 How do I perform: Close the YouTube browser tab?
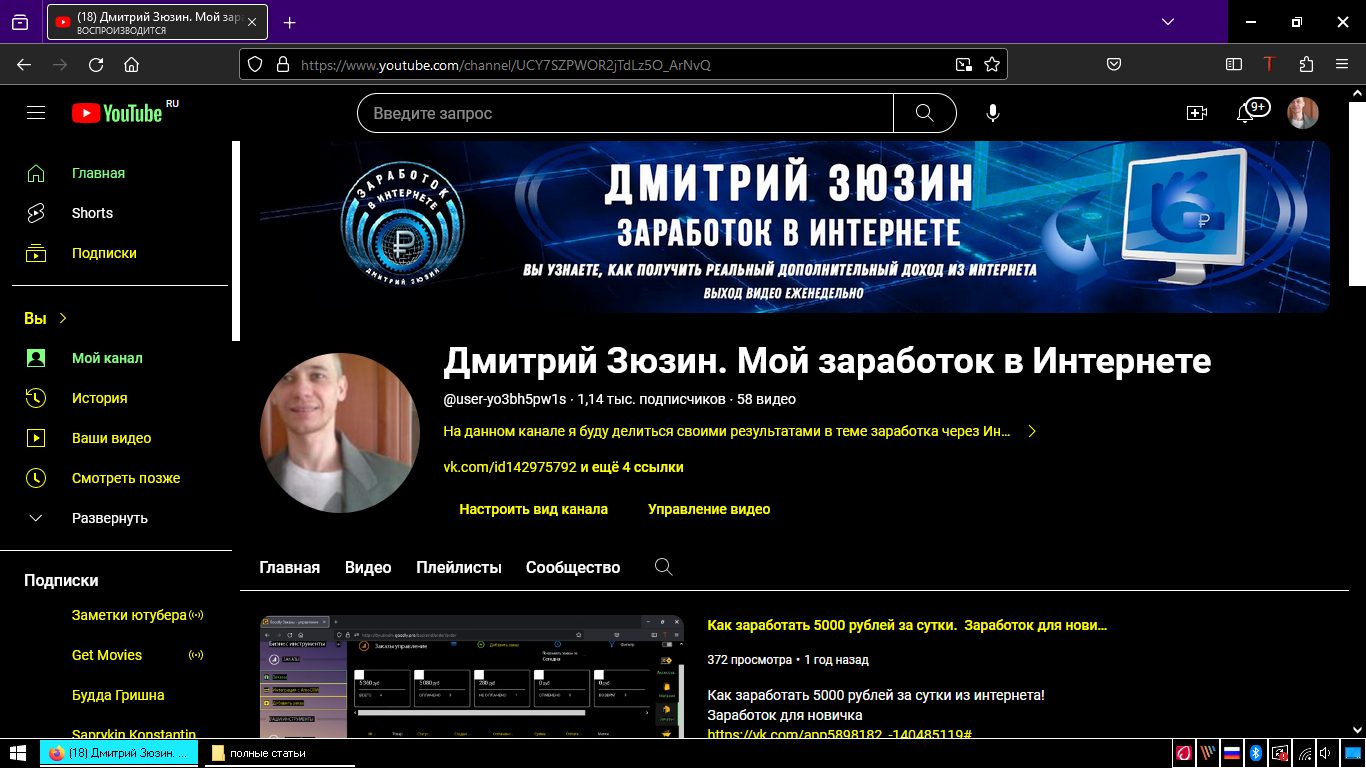(x=252, y=22)
